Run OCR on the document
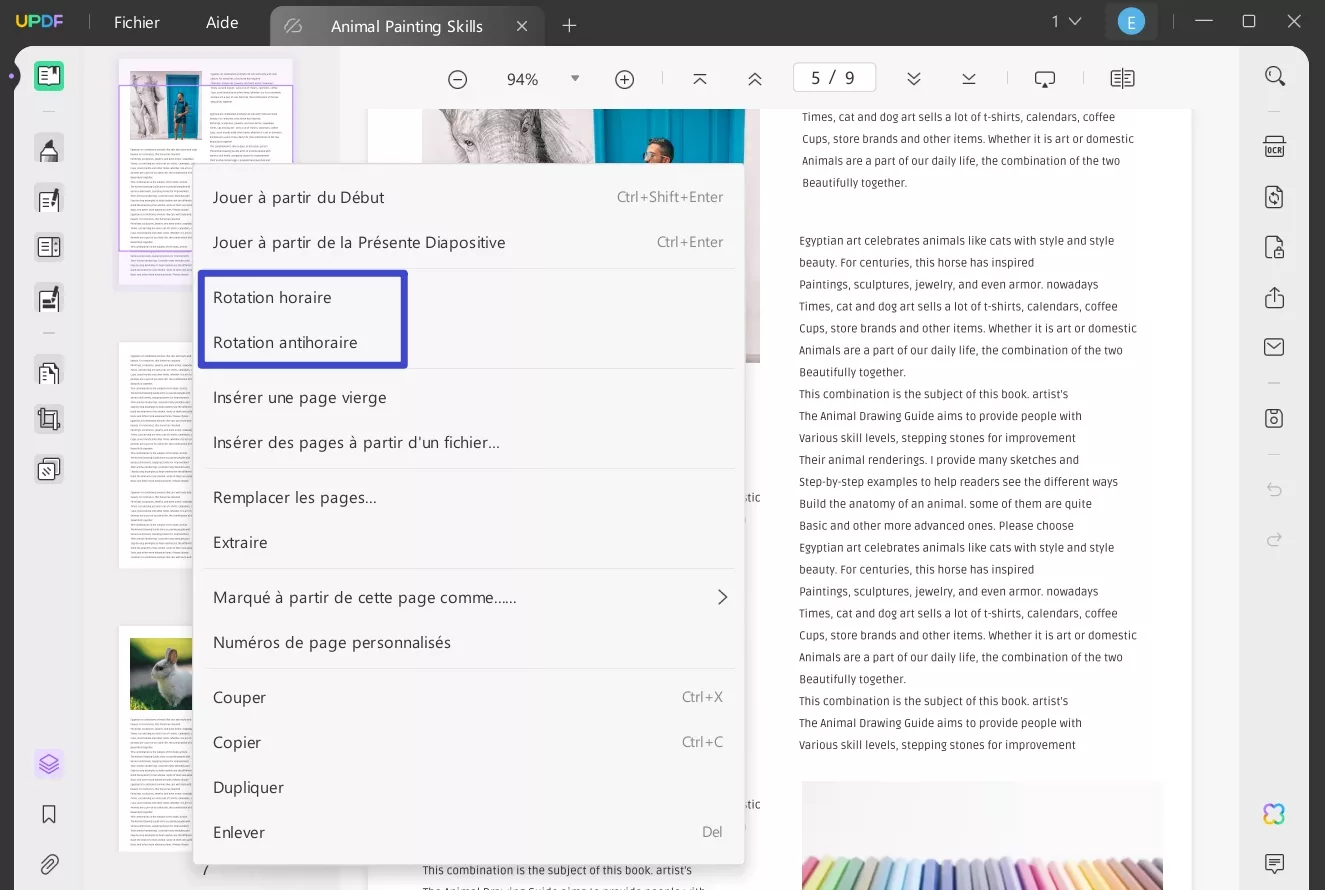 click(1273, 147)
